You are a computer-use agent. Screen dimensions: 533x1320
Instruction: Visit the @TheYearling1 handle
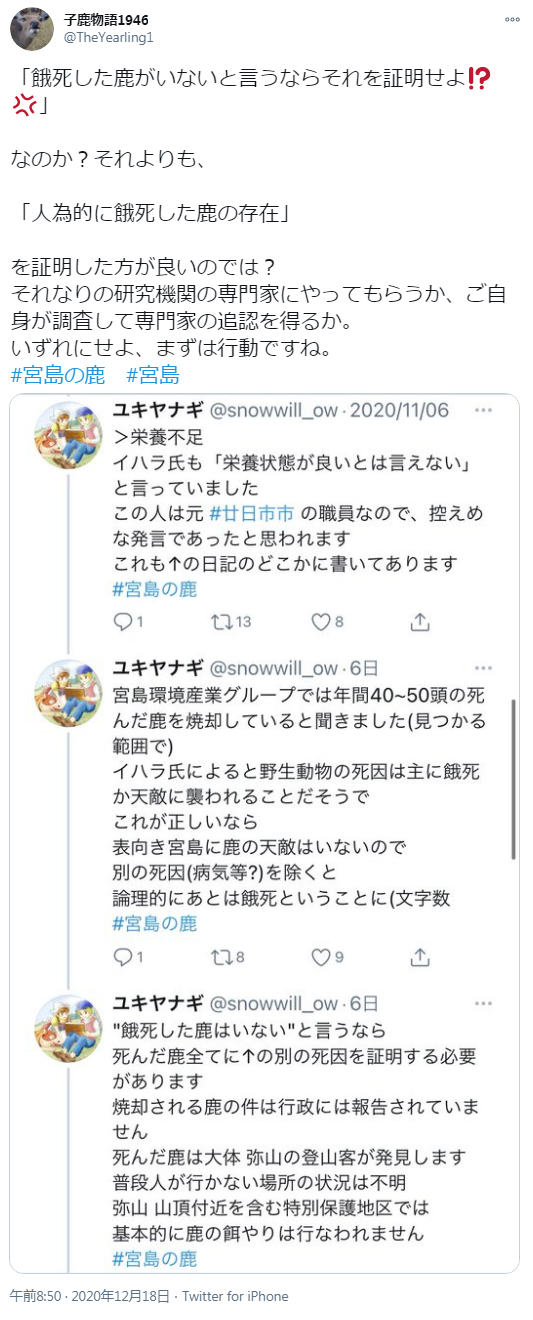pos(106,37)
